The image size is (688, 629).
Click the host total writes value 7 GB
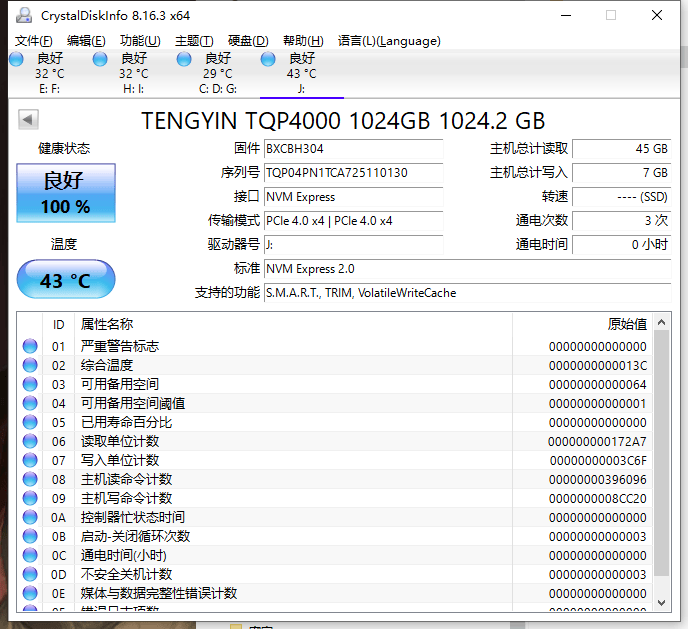621,173
